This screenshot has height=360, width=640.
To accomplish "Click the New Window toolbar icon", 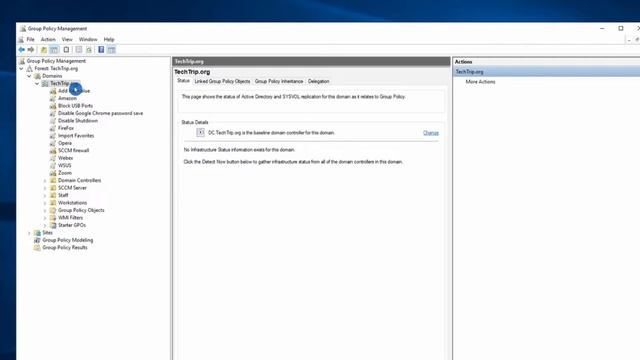I will [x=66, y=50].
